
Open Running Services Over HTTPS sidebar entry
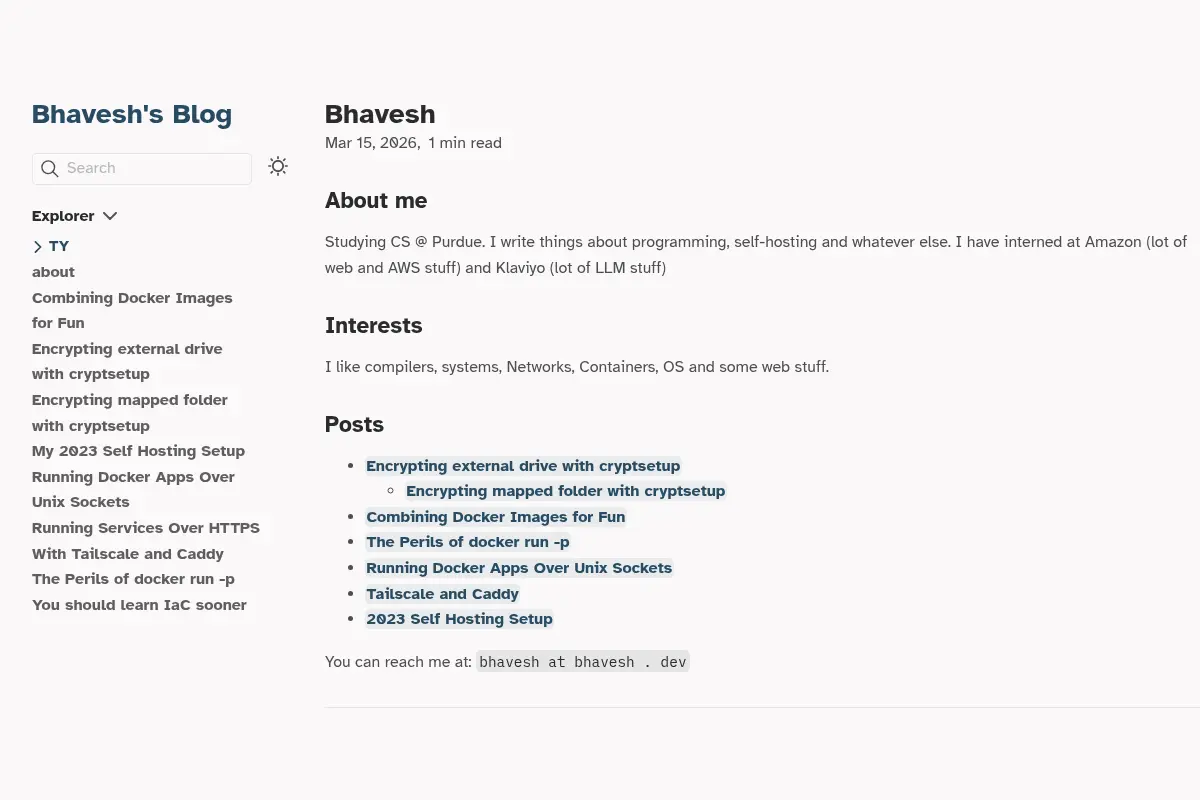pos(146,541)
